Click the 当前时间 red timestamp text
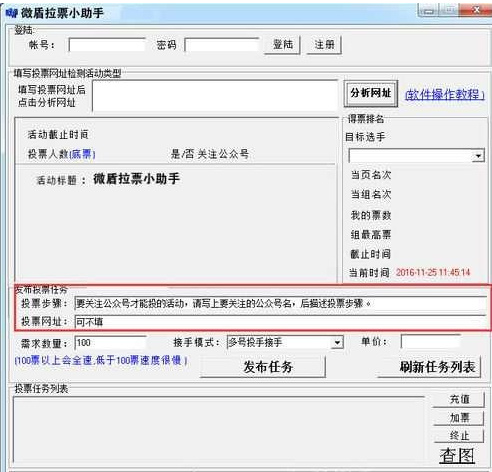This screenshot has width=492, height=472. coord(433,273)
